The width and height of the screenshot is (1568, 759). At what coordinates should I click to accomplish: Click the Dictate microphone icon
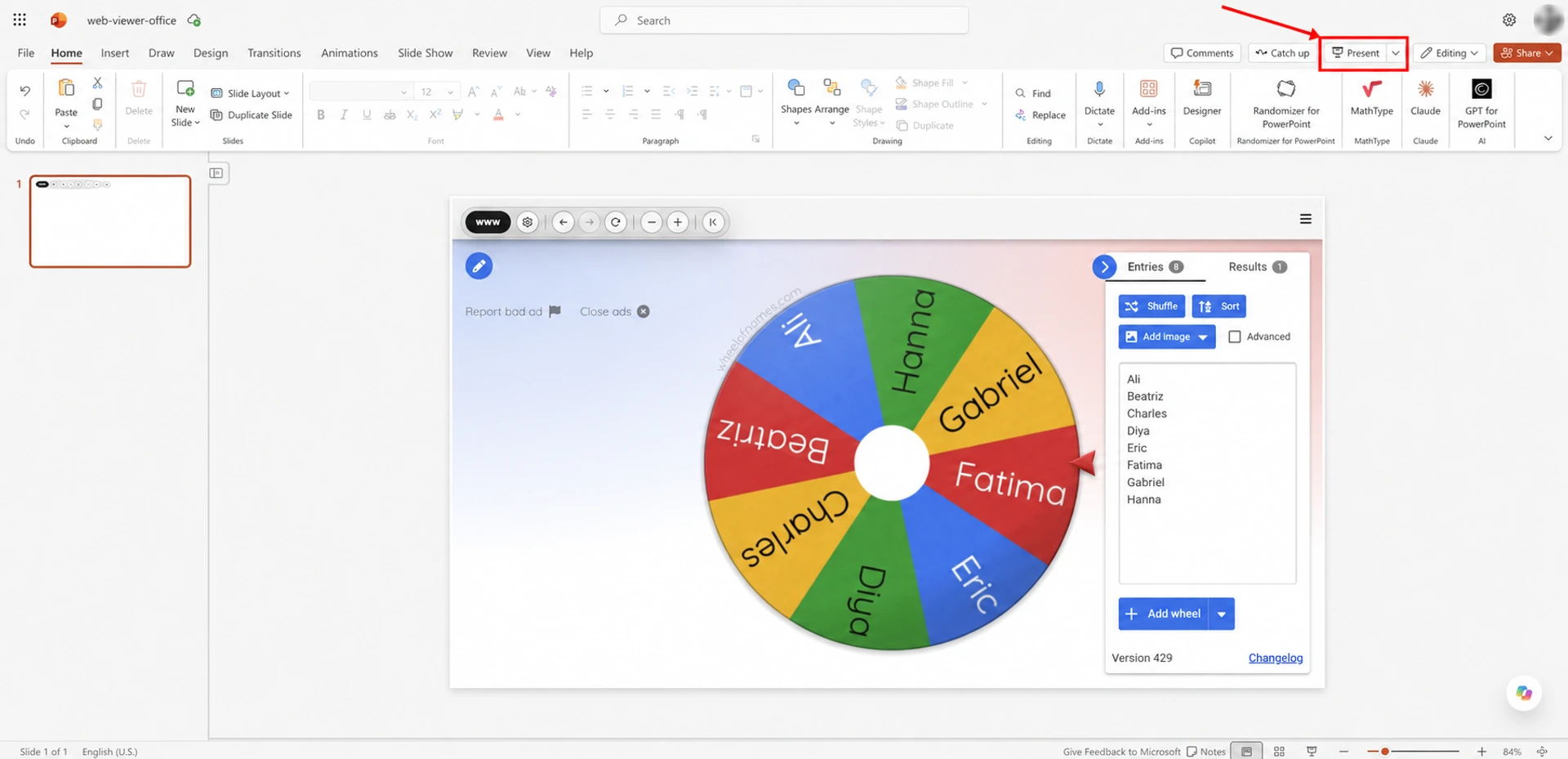[x=1099, y=89]
